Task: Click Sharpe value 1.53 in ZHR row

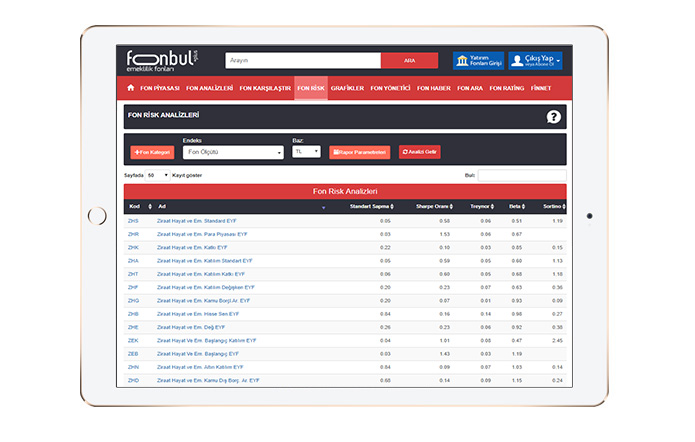Action: click(445, 234)
